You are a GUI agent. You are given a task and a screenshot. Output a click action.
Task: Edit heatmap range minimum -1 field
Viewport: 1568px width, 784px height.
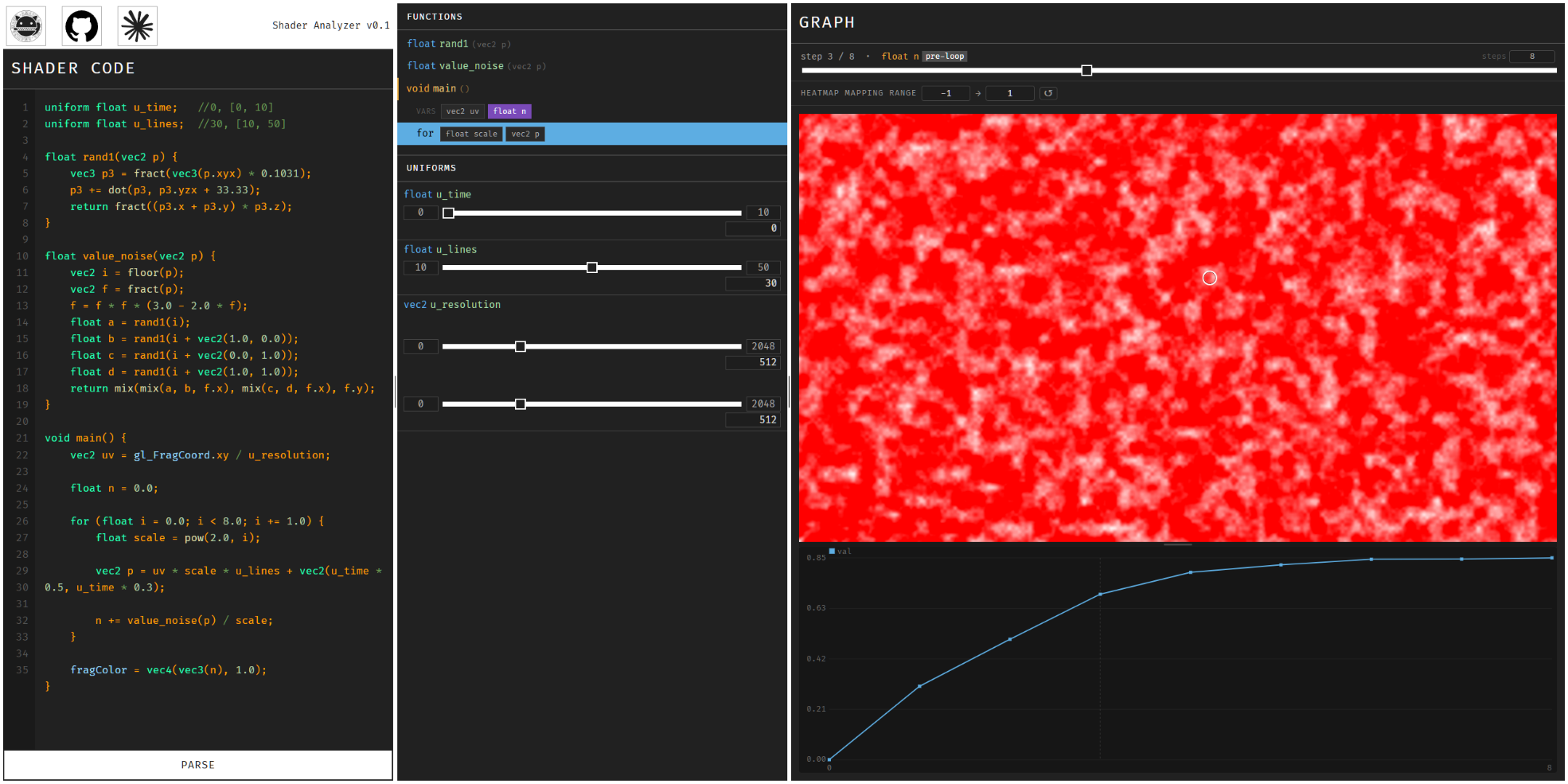tap(946, 93)
